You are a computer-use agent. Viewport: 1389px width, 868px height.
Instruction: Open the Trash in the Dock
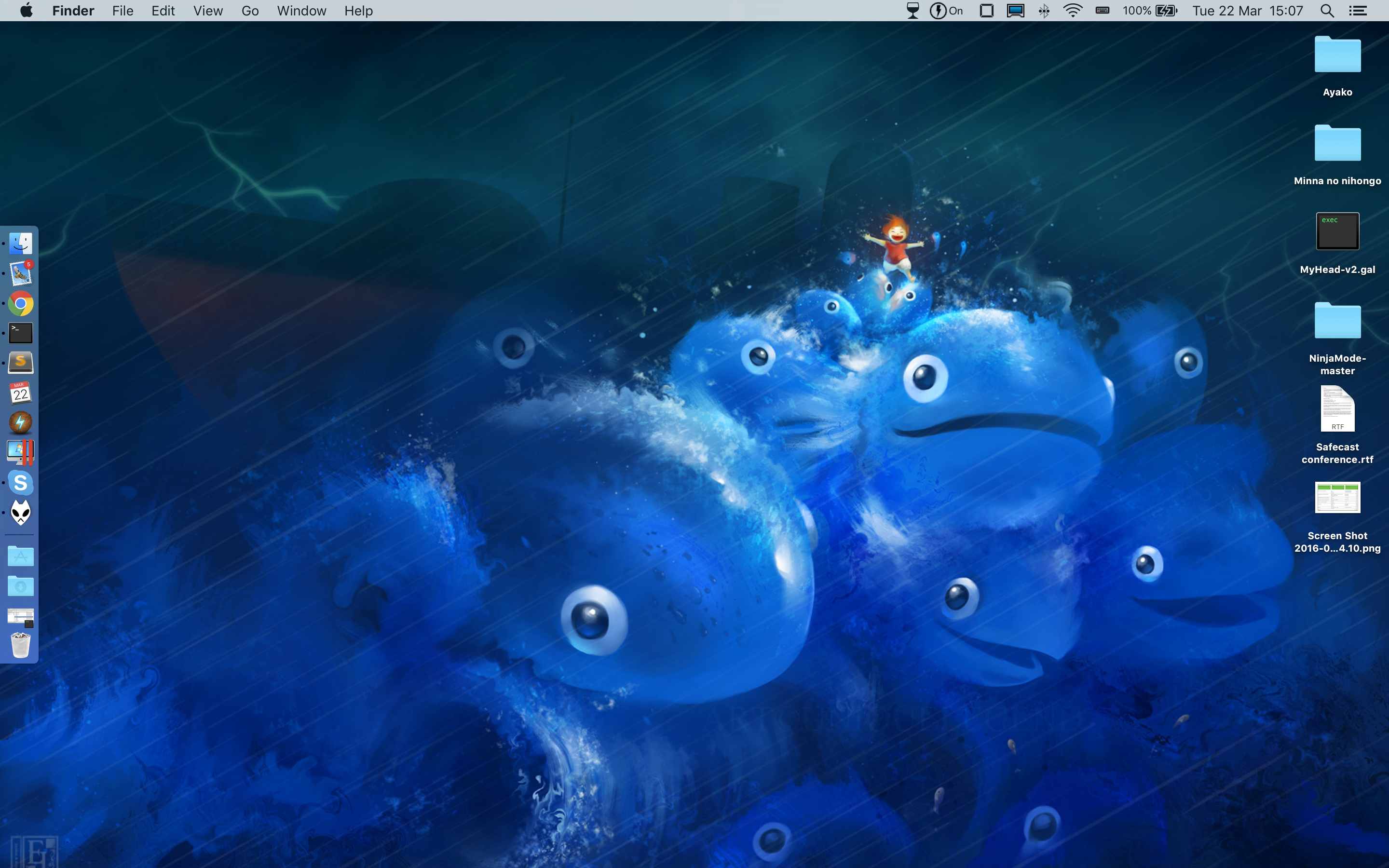pos(21,645)
